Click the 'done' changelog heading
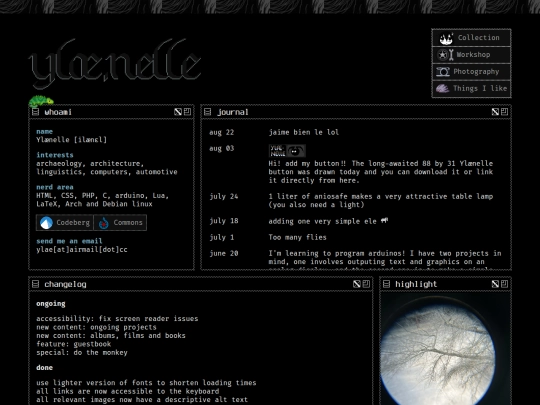 point(44,367)
